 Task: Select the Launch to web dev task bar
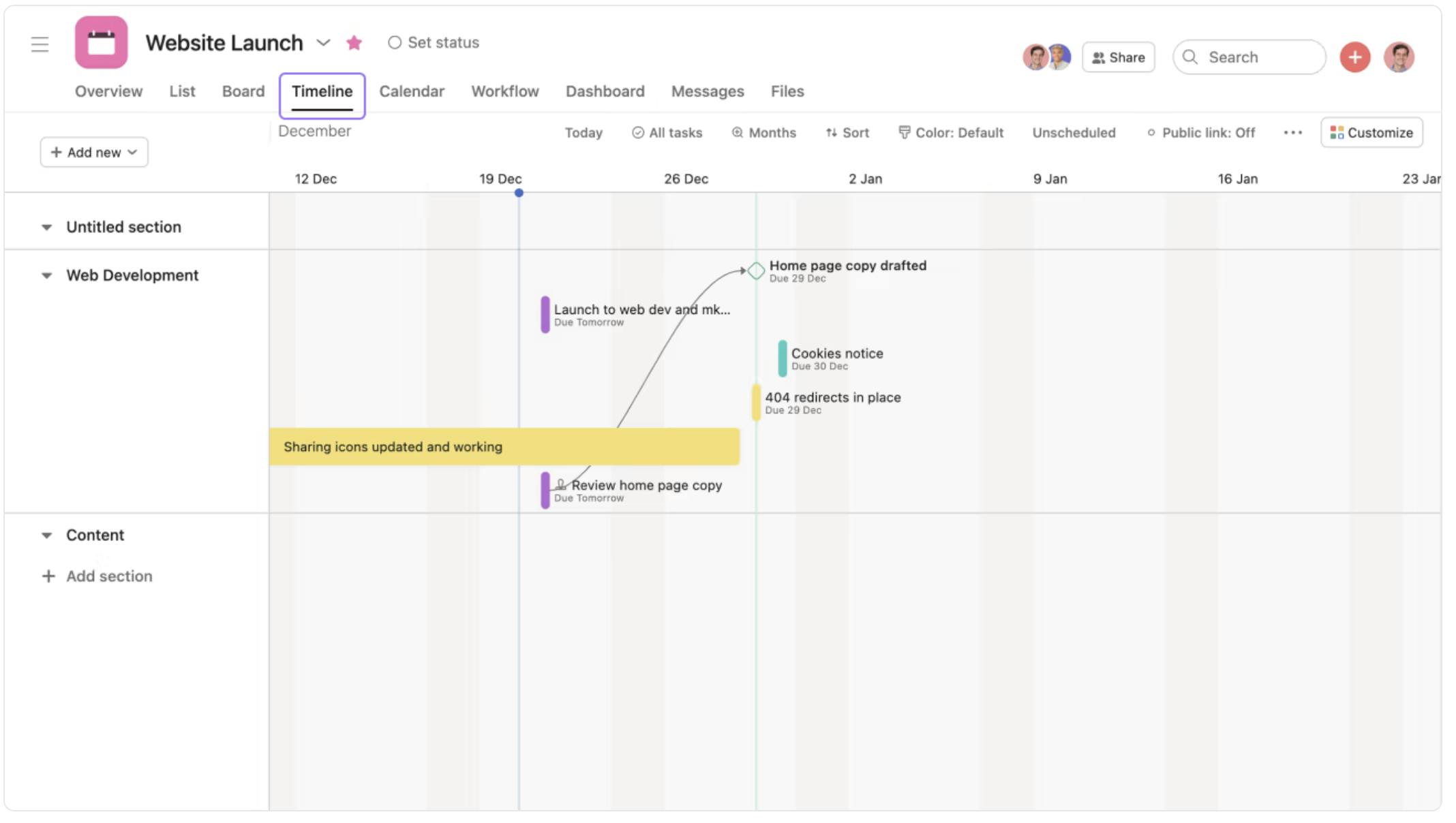[x=545, y=314]
